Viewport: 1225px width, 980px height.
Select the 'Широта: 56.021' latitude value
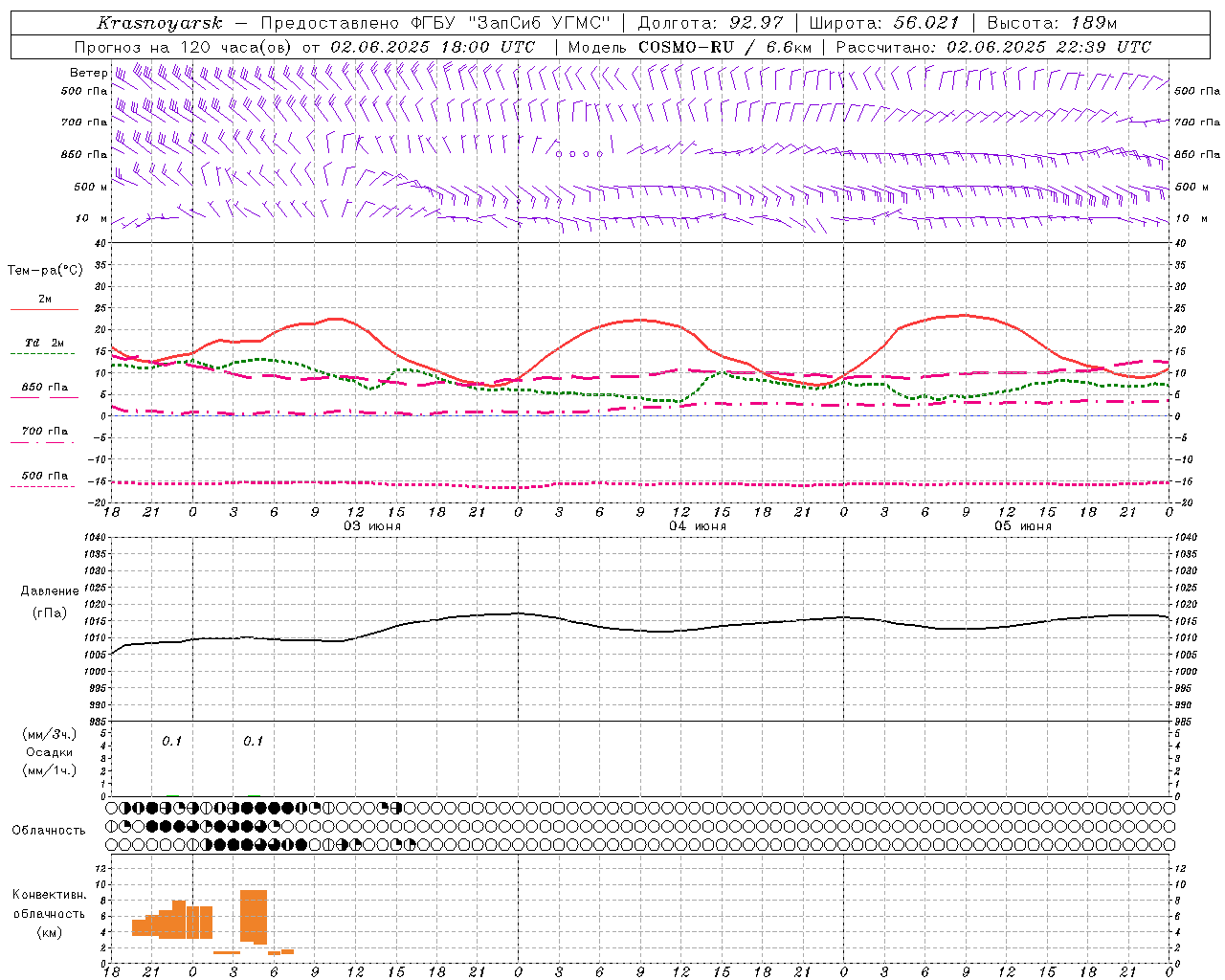point(884,23)
